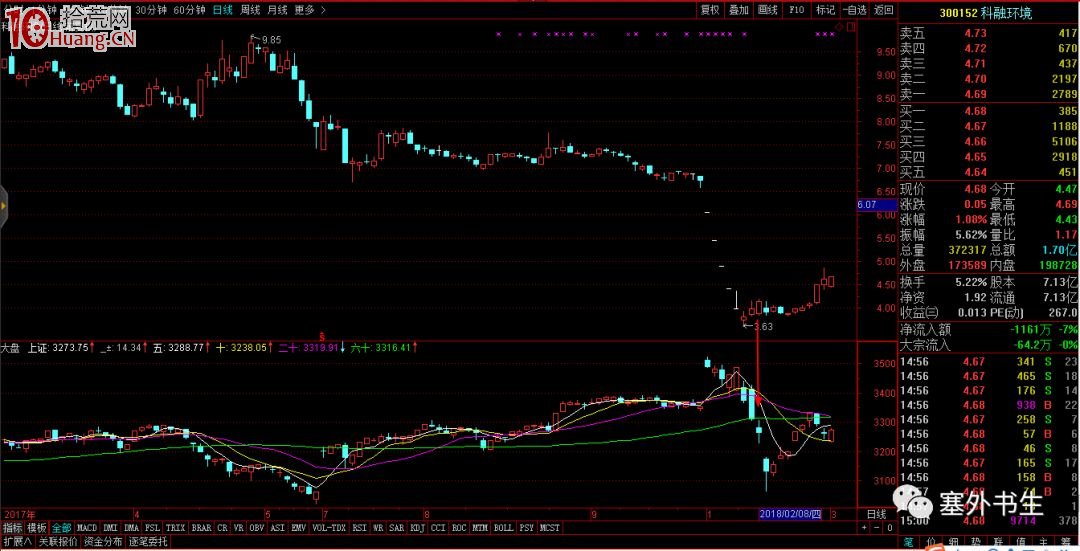
Task: Apply the TRIX indicator
Action: click(176, 528)
